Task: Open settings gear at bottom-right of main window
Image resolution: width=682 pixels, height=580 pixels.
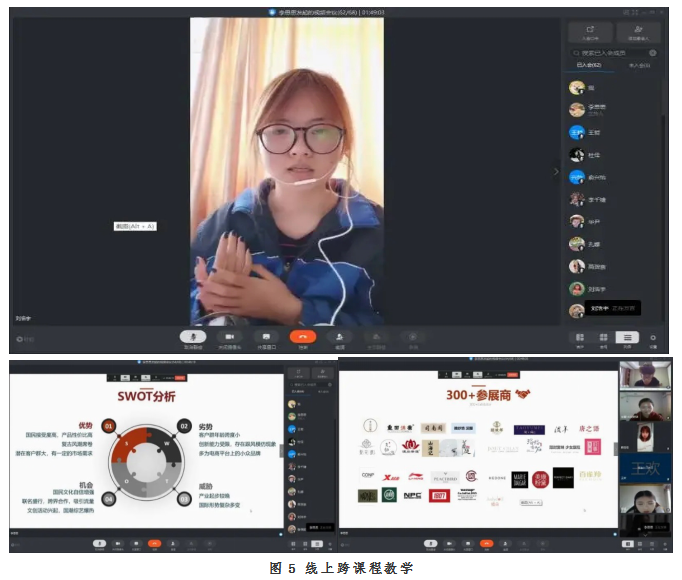Action: (x=654, y=338)
